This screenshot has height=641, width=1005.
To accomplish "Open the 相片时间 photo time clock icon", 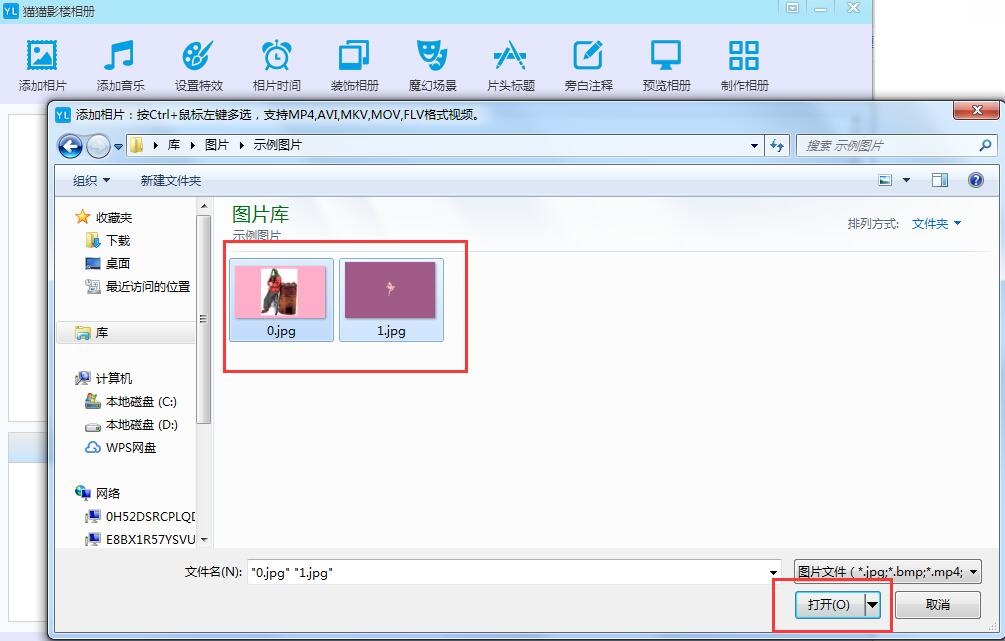I will pos(276,56).
